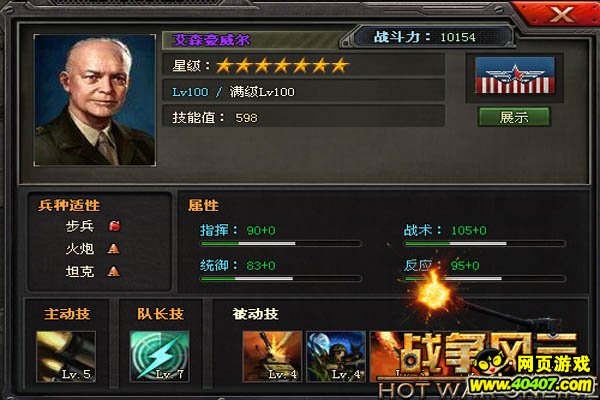Open the first passive skill tank icon
The width and height of the screenshot is (600, 400).
coord(272,356)
